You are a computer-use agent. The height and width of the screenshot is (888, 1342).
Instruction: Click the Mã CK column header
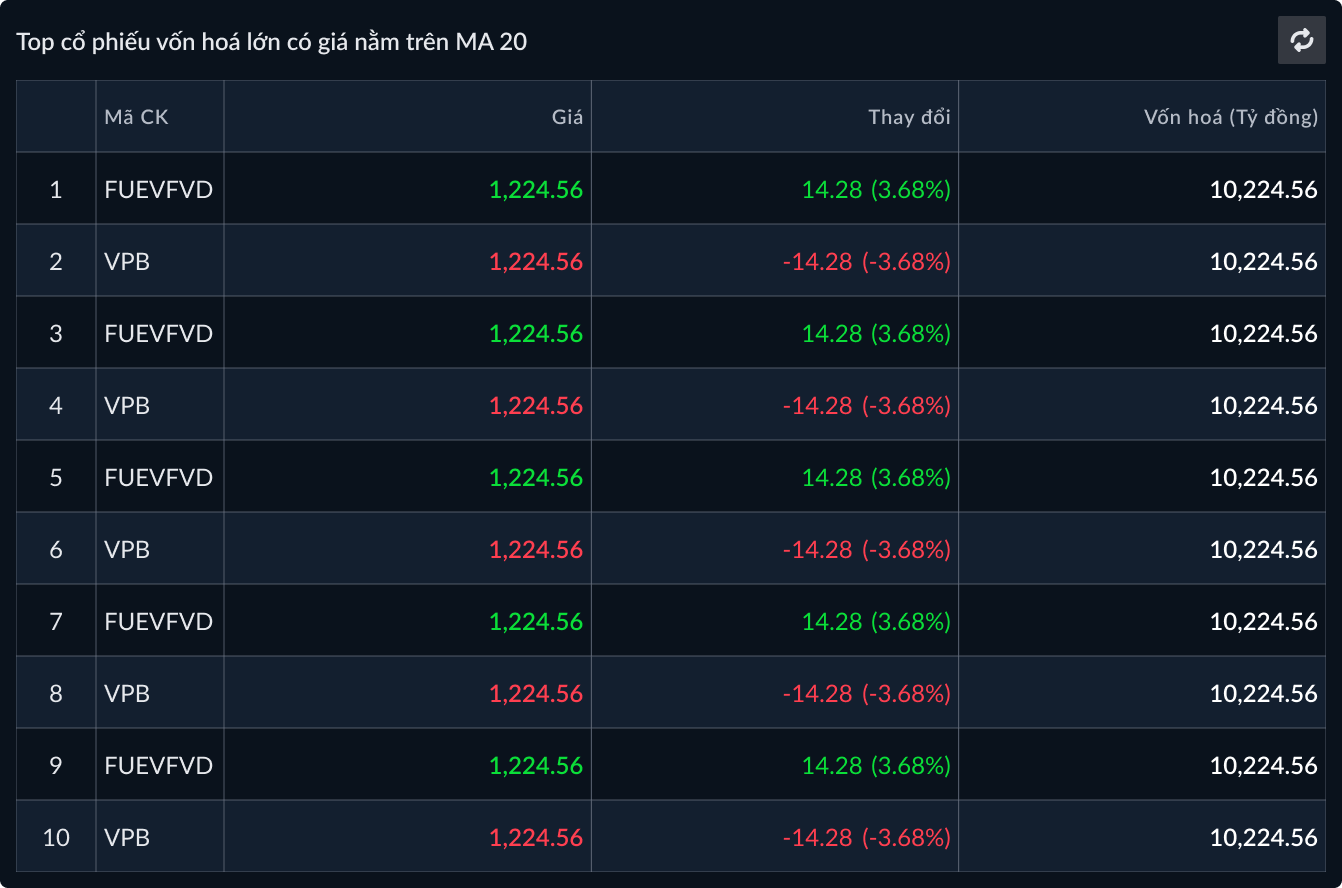click(x=136, y=117)
